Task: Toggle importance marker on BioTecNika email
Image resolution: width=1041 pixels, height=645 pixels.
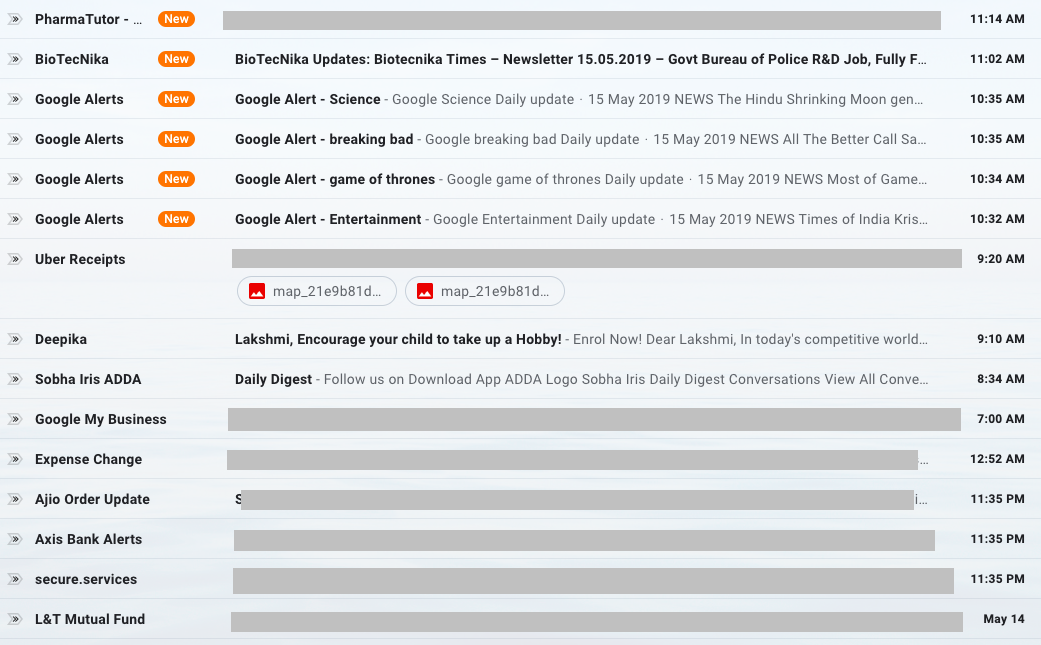Action: click(x=15, y=59)
